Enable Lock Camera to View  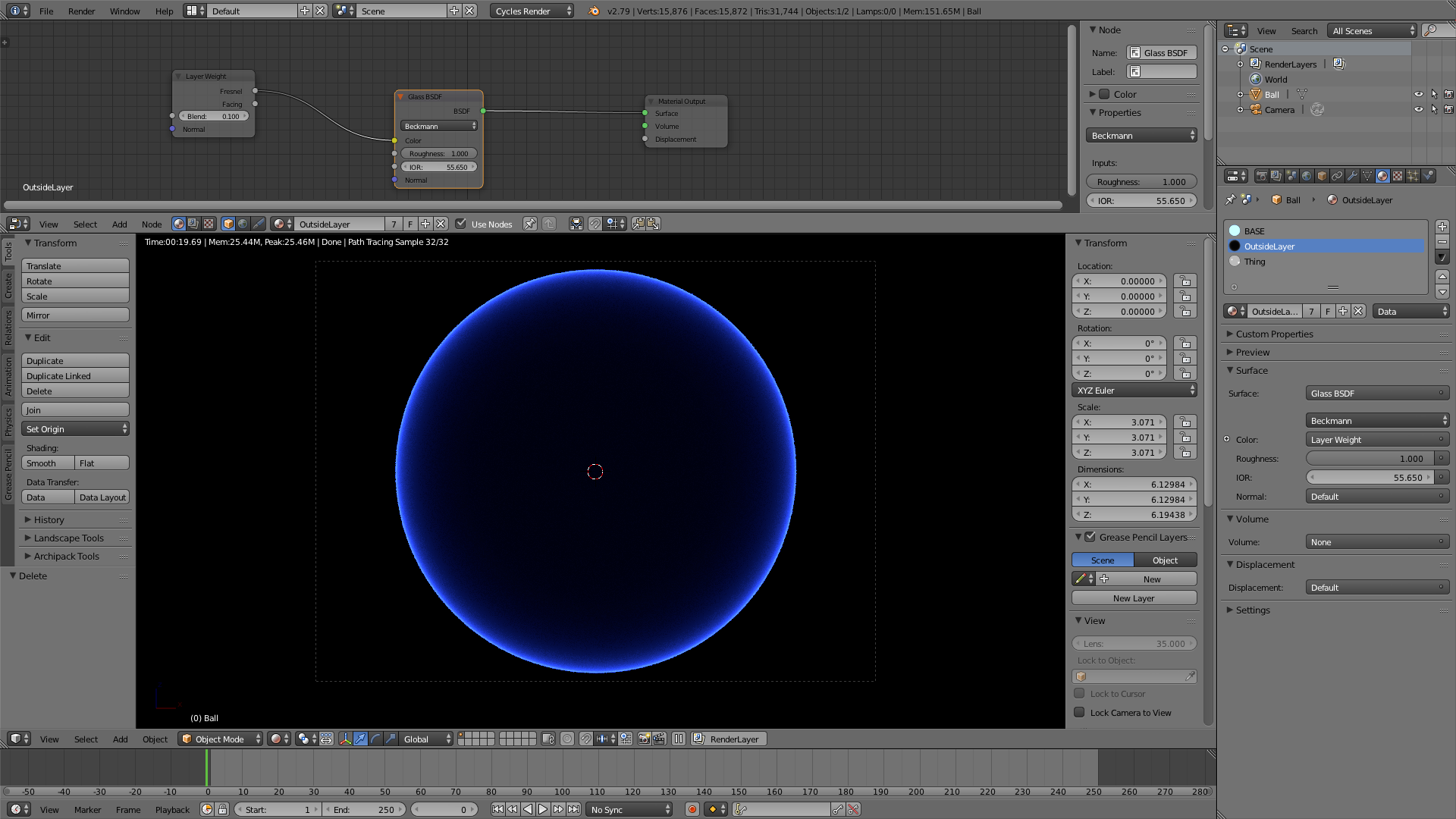pos(1079,712)
